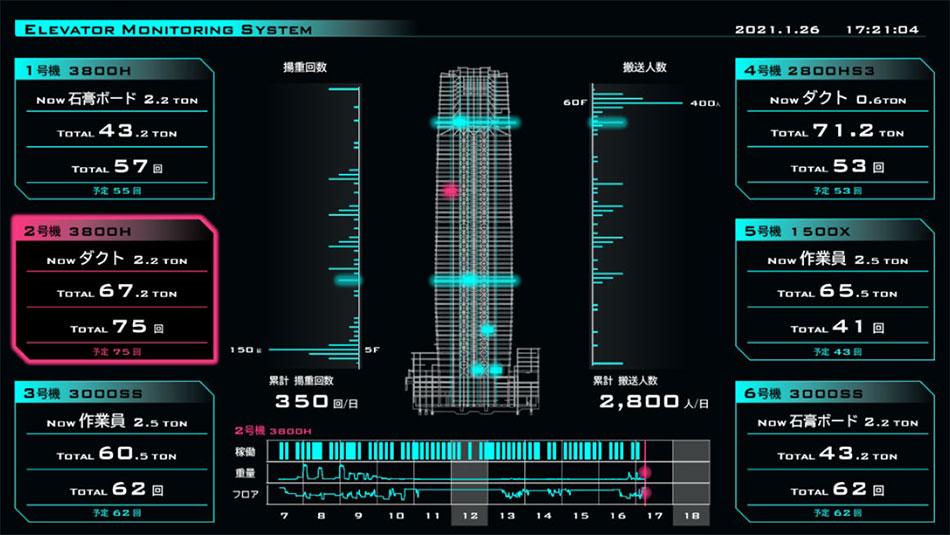The width and height of the screenshot is (950, 535).
Task: Select hour 18 on the timeline axis
Action: coord(690,516)
